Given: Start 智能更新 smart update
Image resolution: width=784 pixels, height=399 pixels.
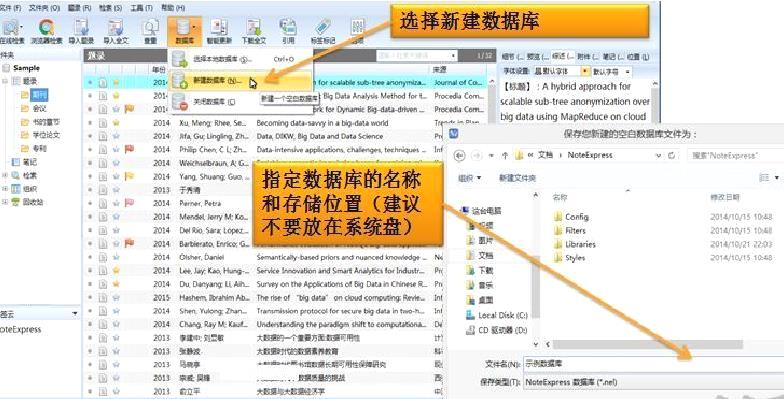Looking at the screenshot, I should point(219,31).
